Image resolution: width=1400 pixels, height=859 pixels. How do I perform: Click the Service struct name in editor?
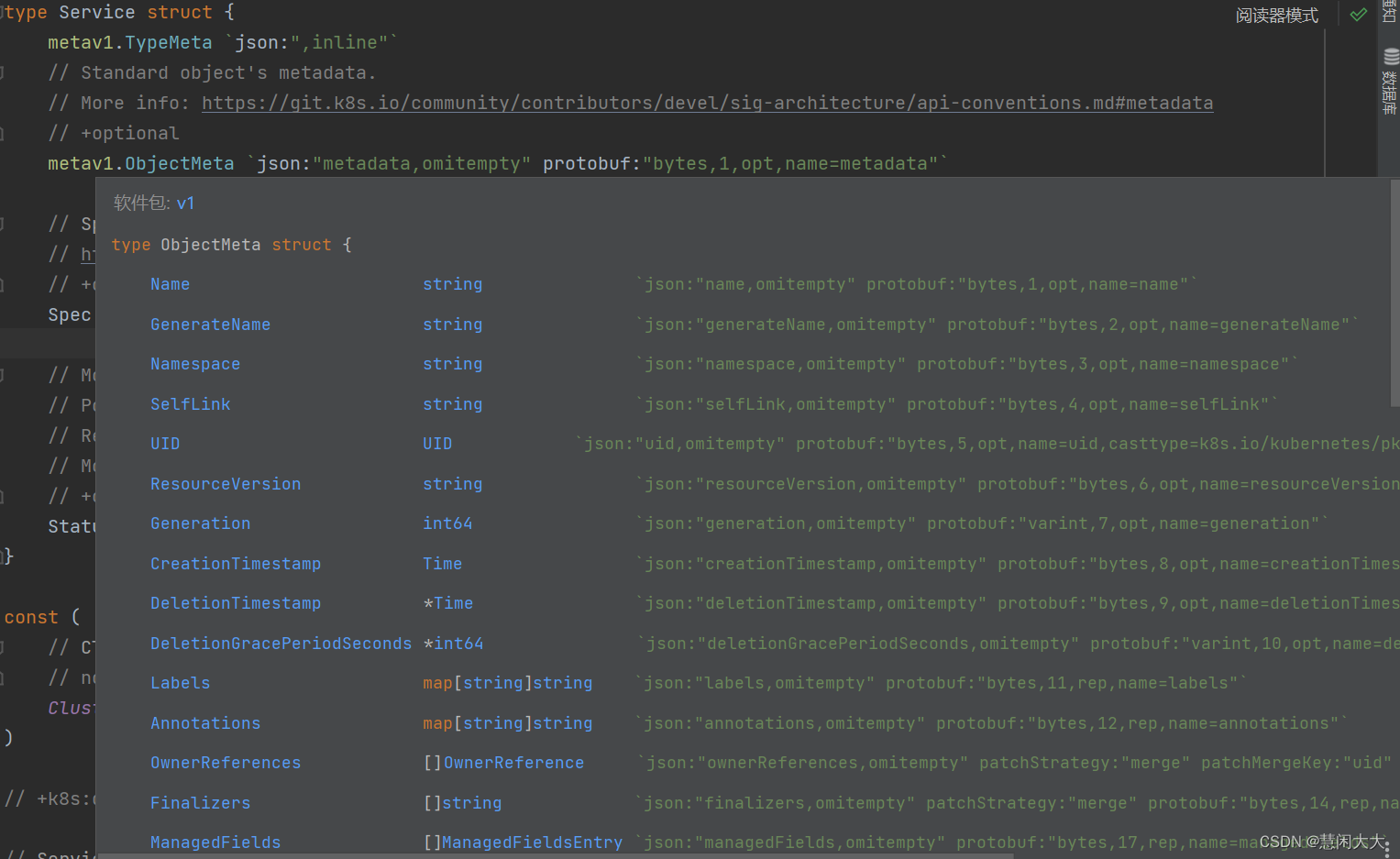pos(96,12)
